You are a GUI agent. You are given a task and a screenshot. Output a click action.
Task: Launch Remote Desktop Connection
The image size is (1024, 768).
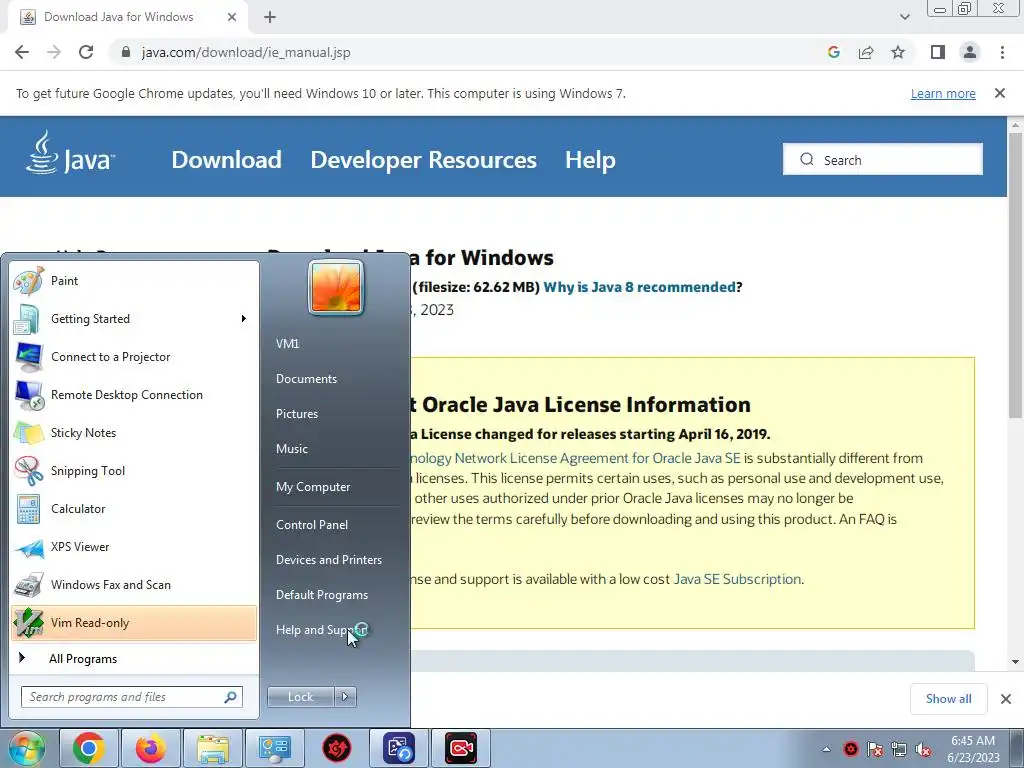(134, 394)
